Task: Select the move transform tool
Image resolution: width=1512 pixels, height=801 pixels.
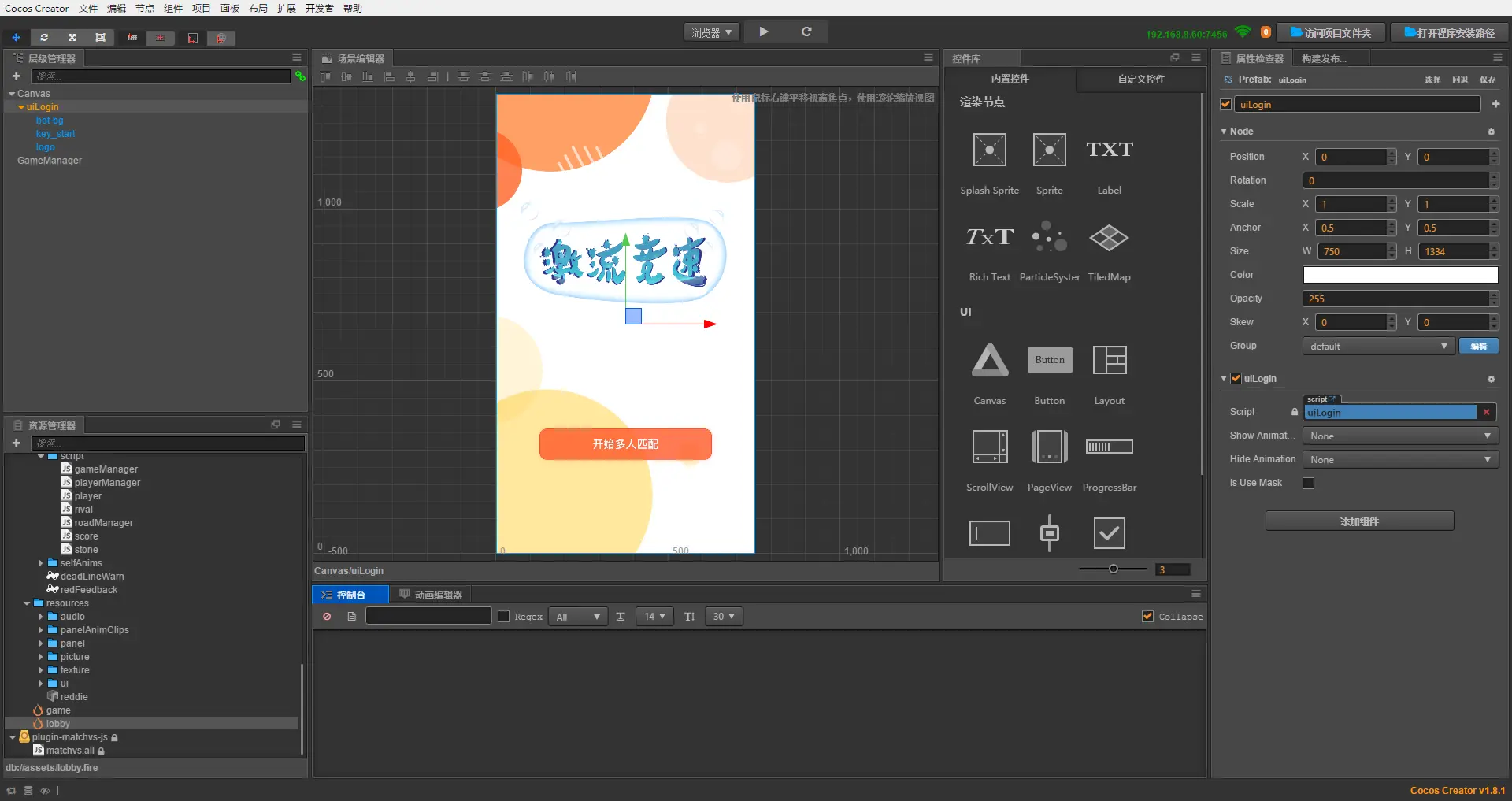Action: 16,38
